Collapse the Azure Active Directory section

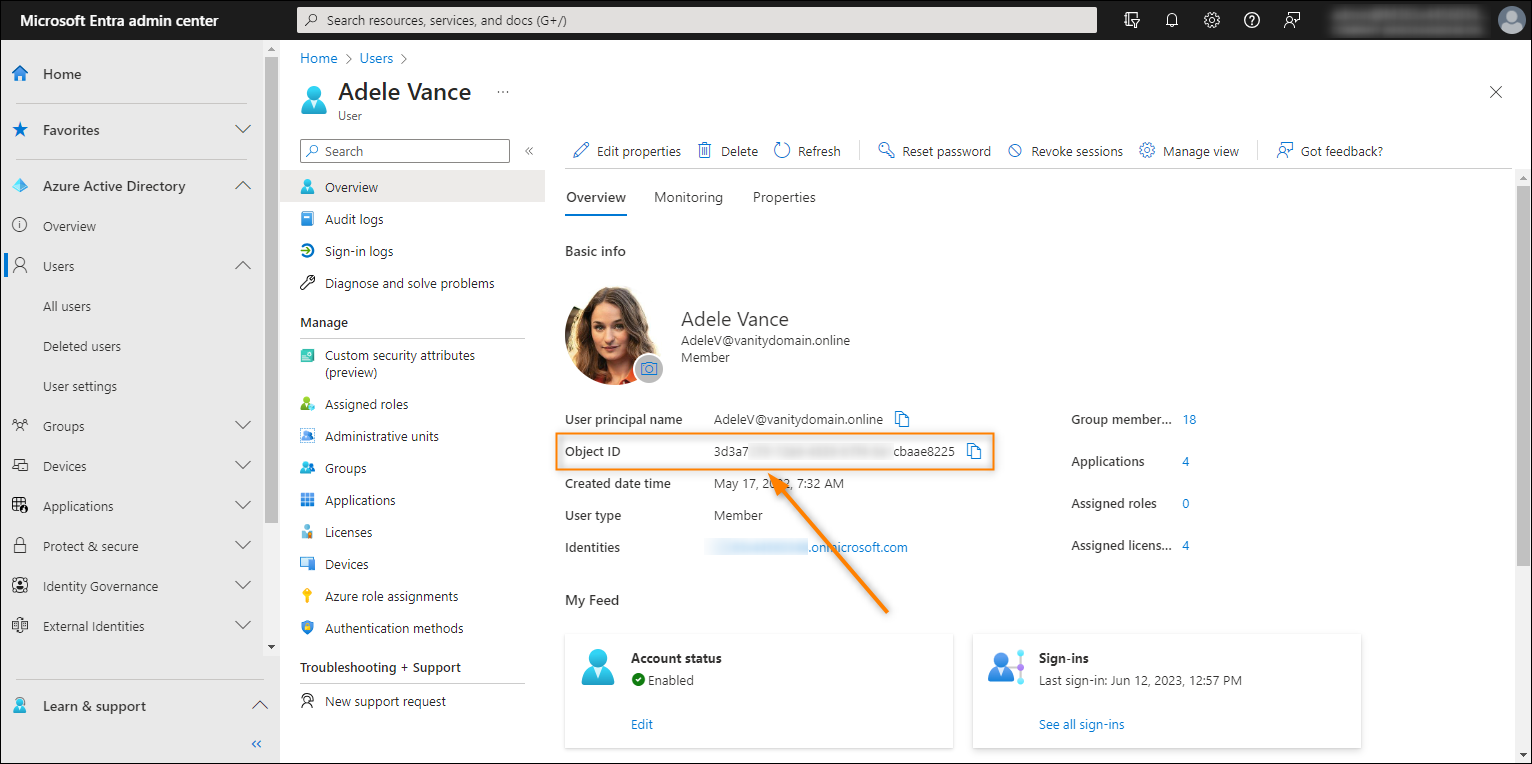click(x=242, y=186)
